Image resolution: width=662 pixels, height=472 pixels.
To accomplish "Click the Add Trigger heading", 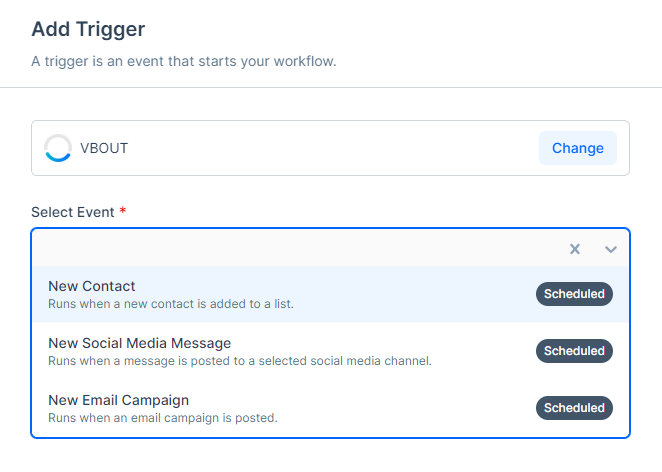I will (88, 29).
